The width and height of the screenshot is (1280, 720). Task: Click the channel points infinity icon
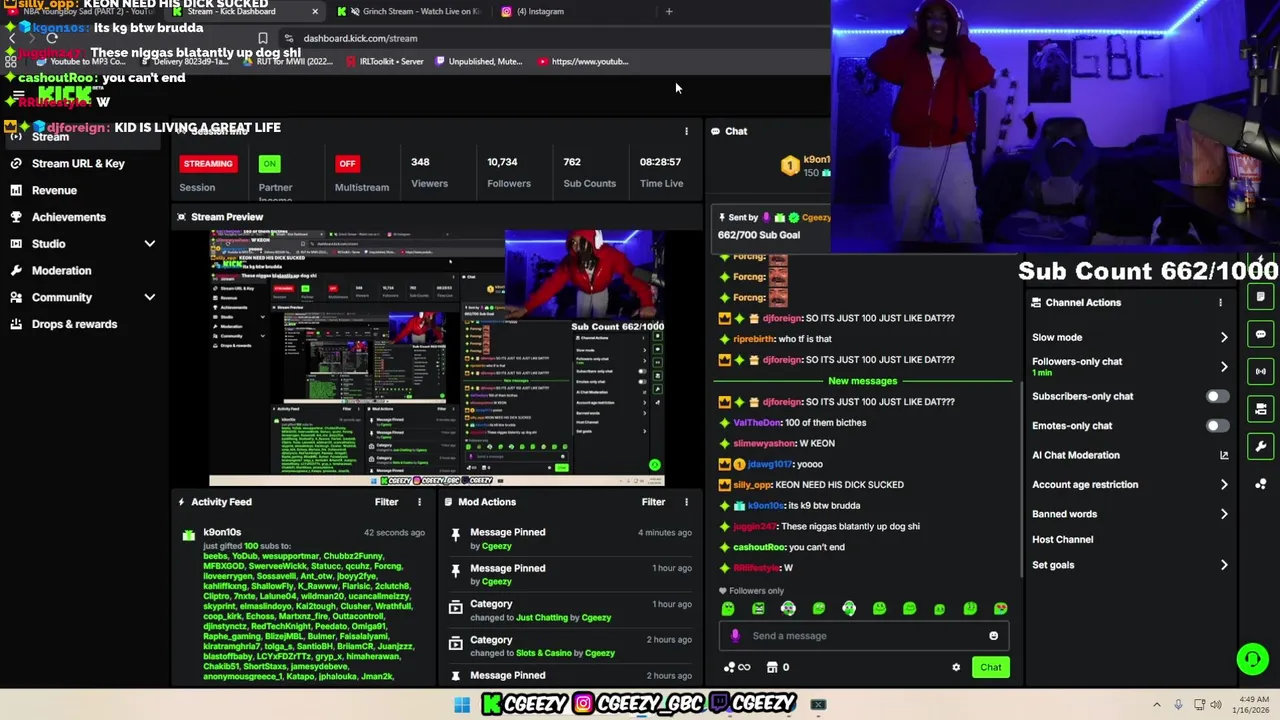[x=744, y=667]
